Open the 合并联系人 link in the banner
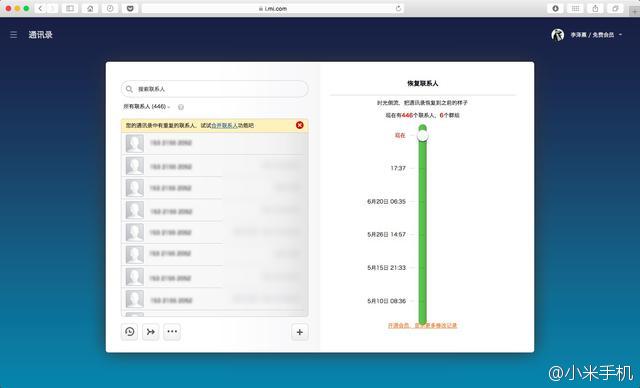This screenshot has height=388, width=640. [224, 125]
